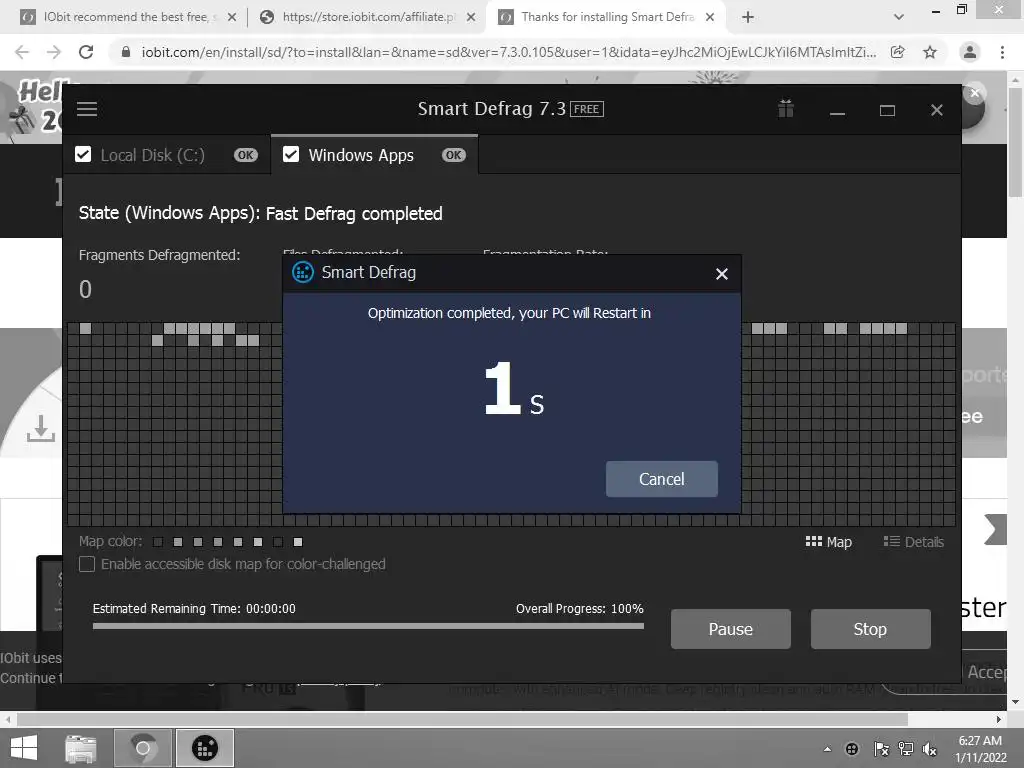Click the muted volume tray icon
The height and width of the screenshot is (768, 1024).
coord(929,749)
